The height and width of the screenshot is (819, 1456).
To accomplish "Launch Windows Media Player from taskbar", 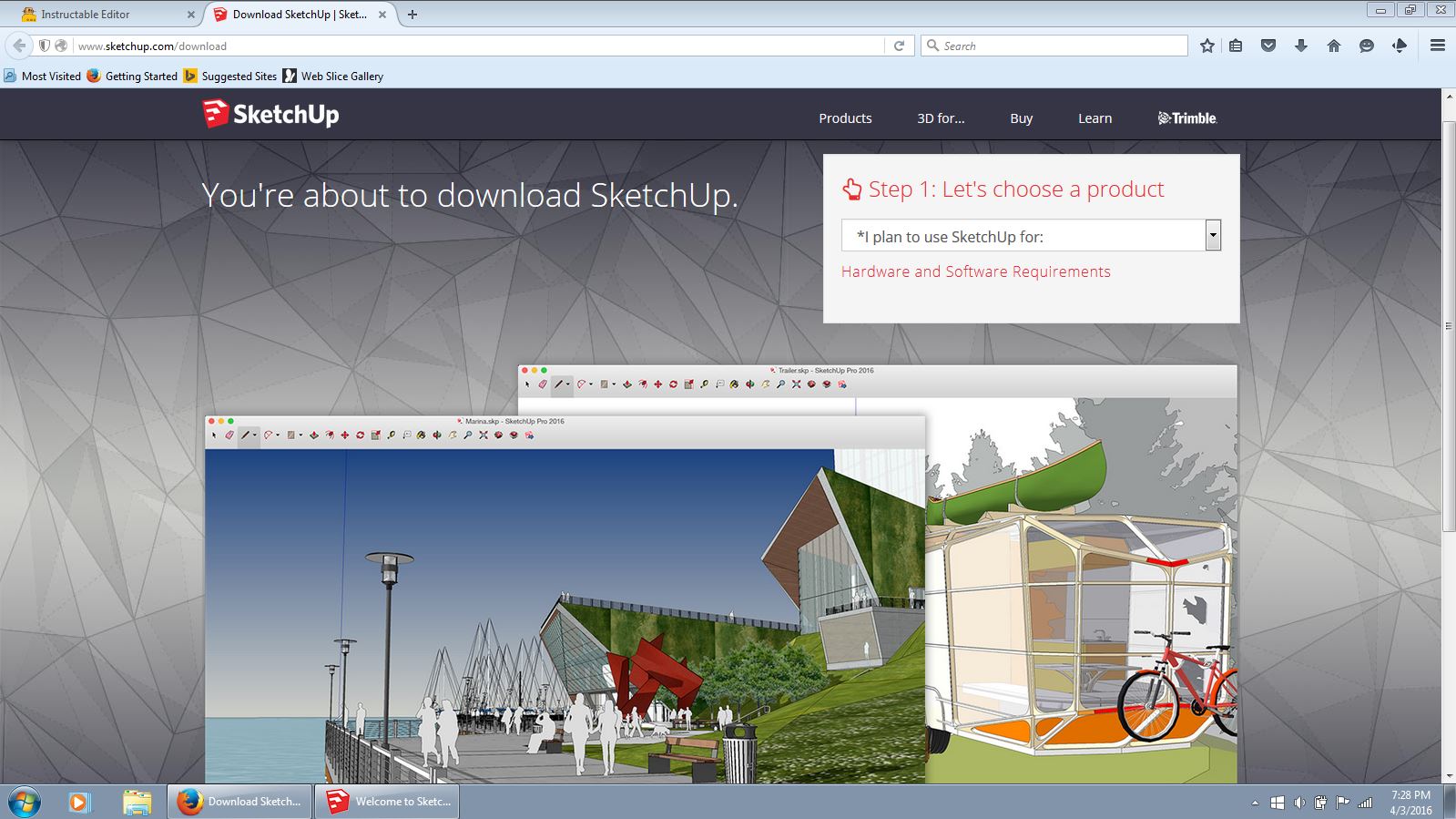I will click(x=79, y=802).
